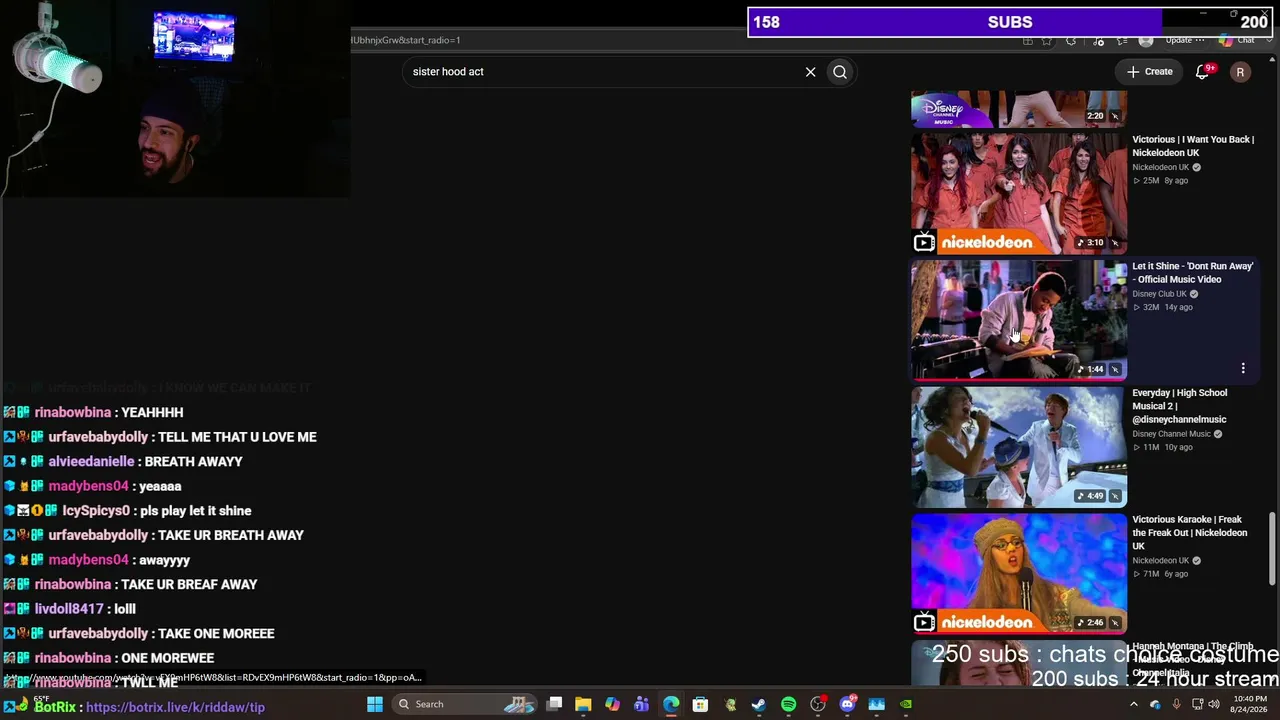Click the browser address bar URL
The image size is (1280, 720).
(x=406, y=40)
